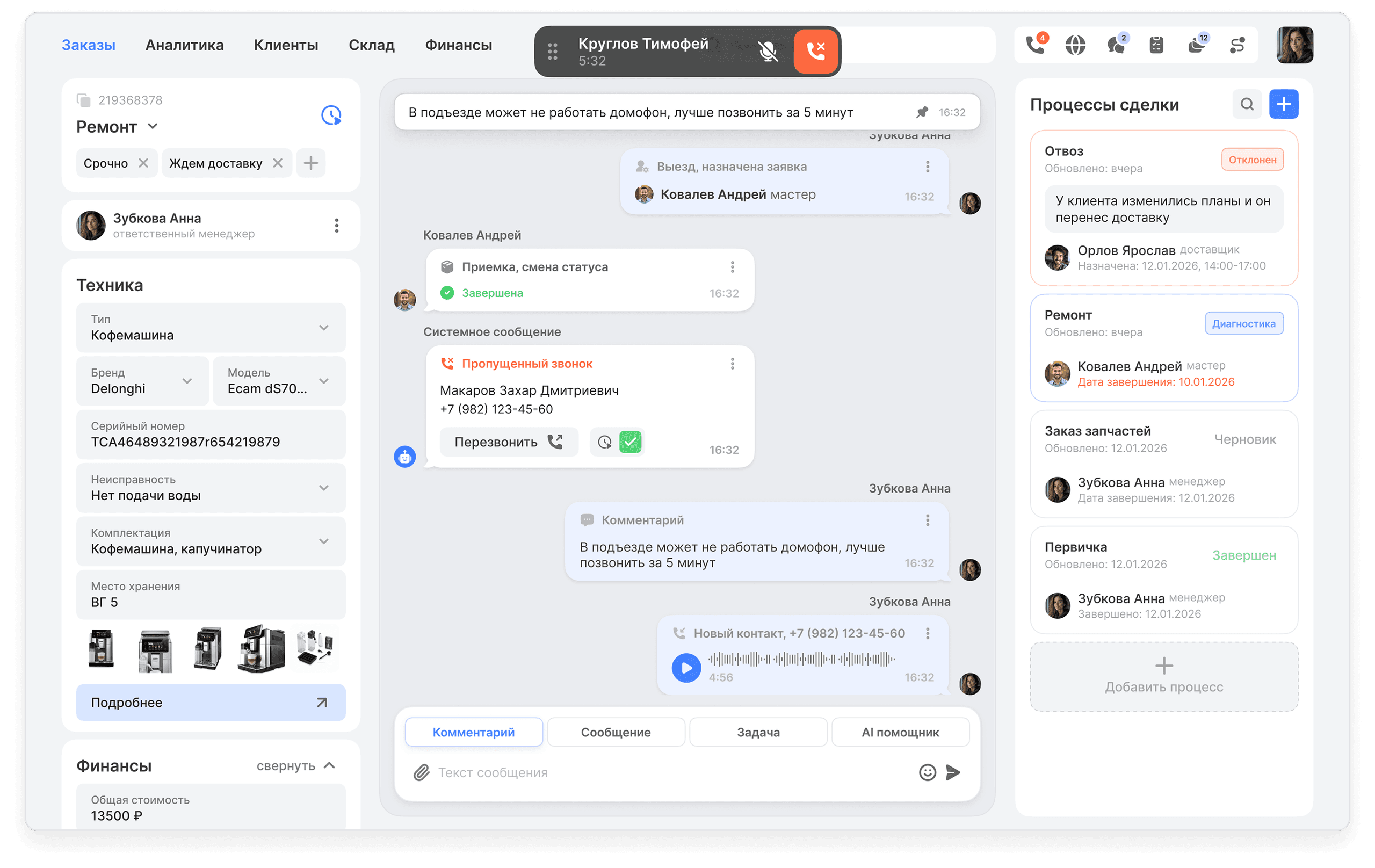Switch to the AI помощник tab
Image resolution: width=1375 pixels, height=868 pixels.
click(901, 732)
